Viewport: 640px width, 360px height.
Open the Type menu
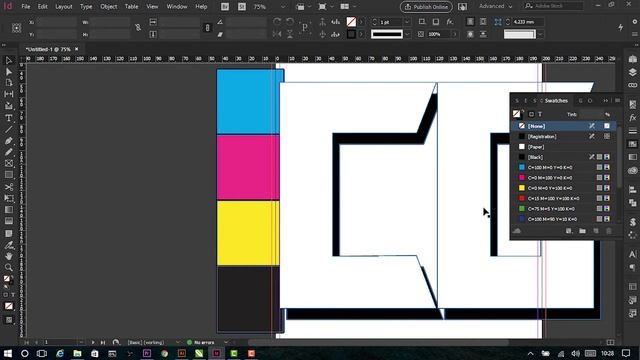[x=86, y=7]
